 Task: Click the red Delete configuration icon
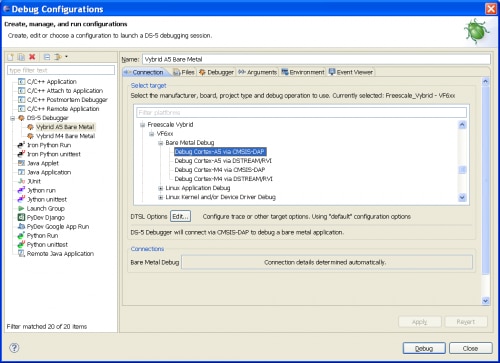click(32, 57)
